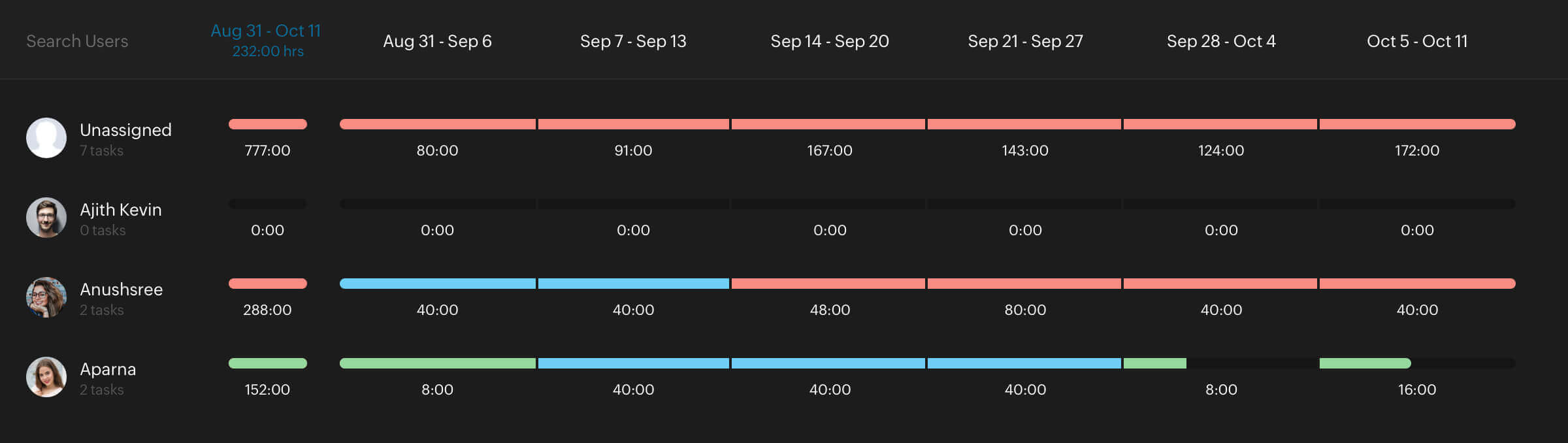Click Anushsree's profile avatar
Viewport: 1568px width, 443px height.
46,297
